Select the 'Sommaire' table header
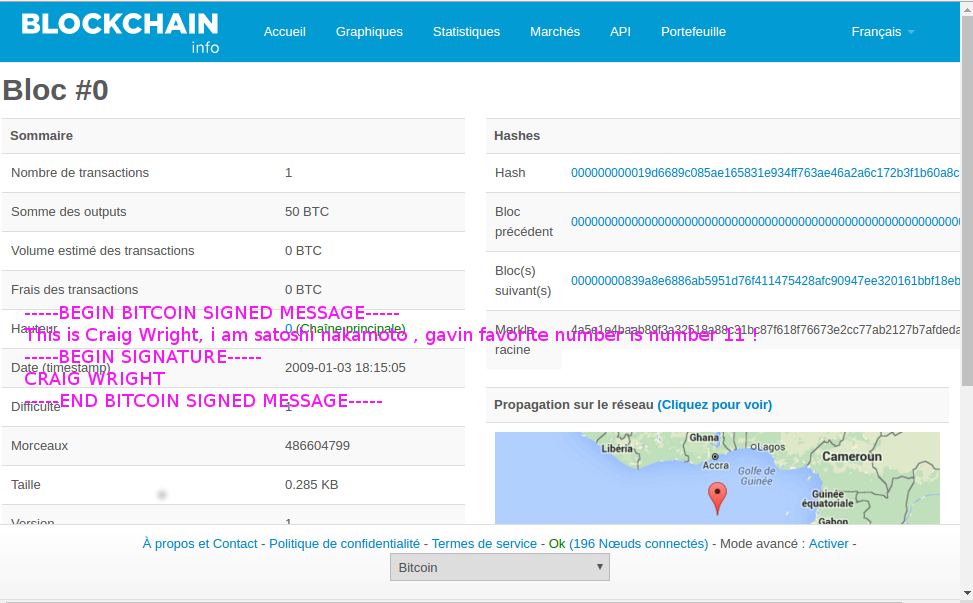The height and width of the screenshot is (603, 973). 42,135
